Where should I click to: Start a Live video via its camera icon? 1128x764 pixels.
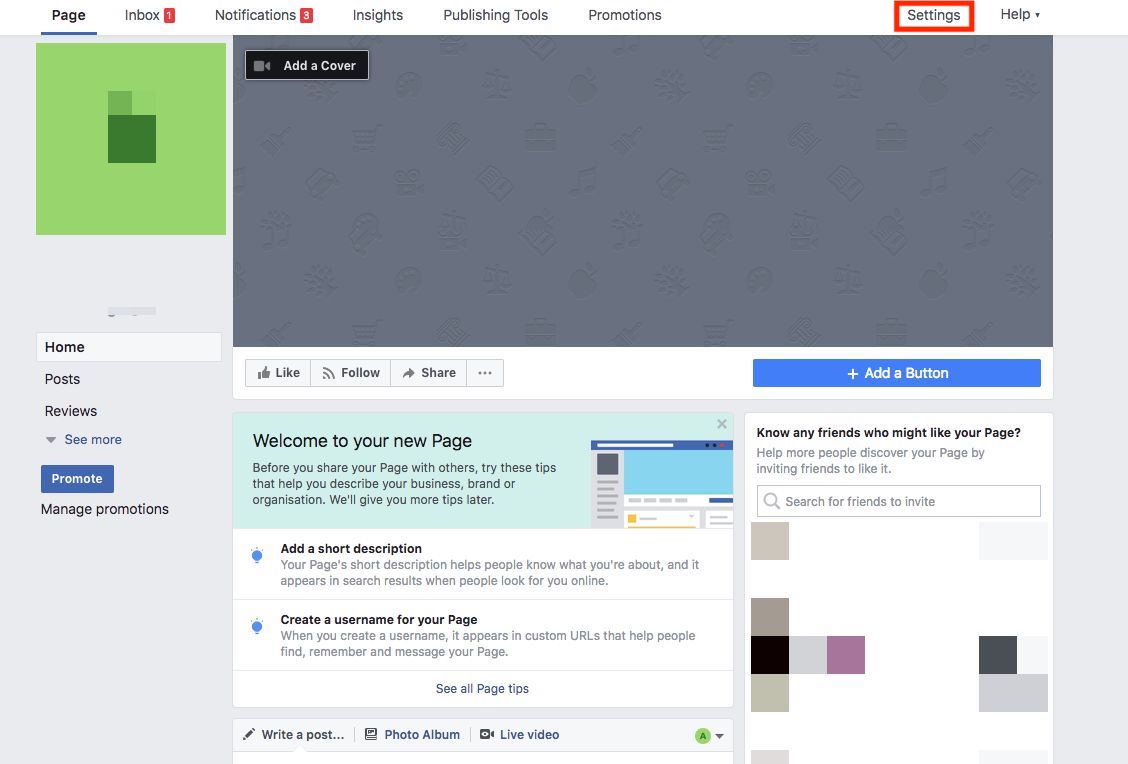coord(486,734)
